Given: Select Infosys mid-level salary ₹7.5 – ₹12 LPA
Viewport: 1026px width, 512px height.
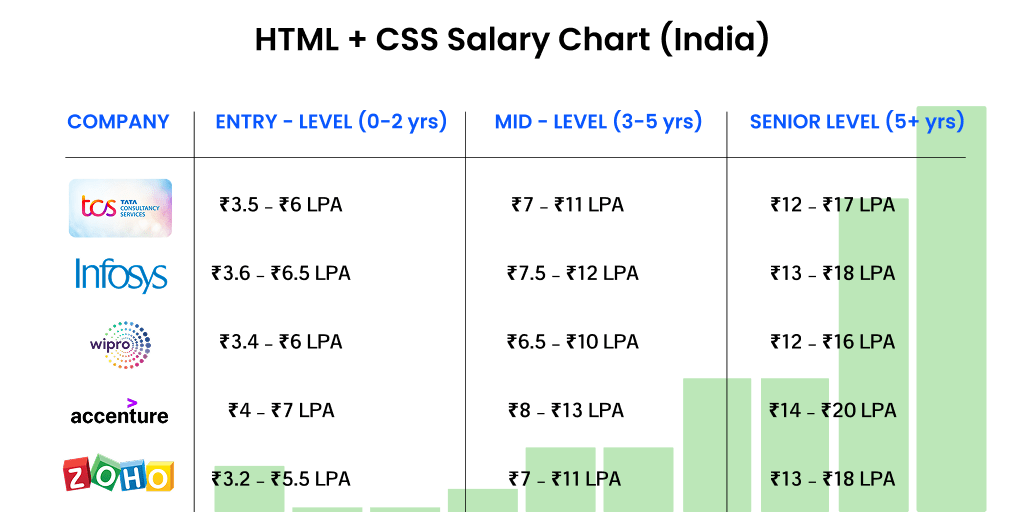Looking at the screenshot, I should 572,273.
